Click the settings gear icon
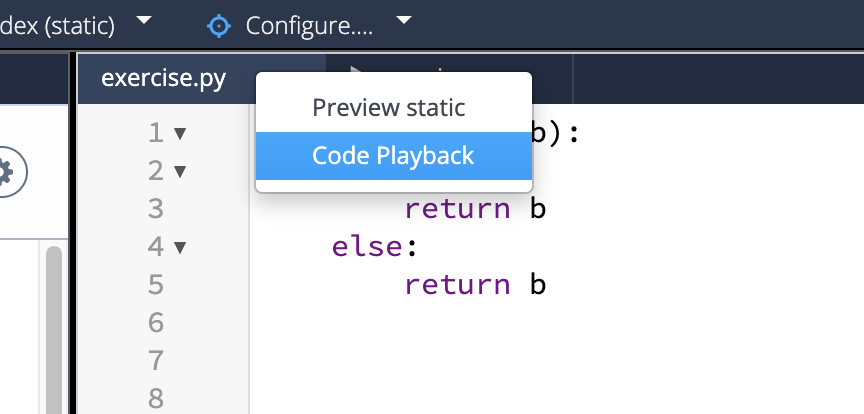This screenshot has width=864, height=414. (x=5, y=172)
